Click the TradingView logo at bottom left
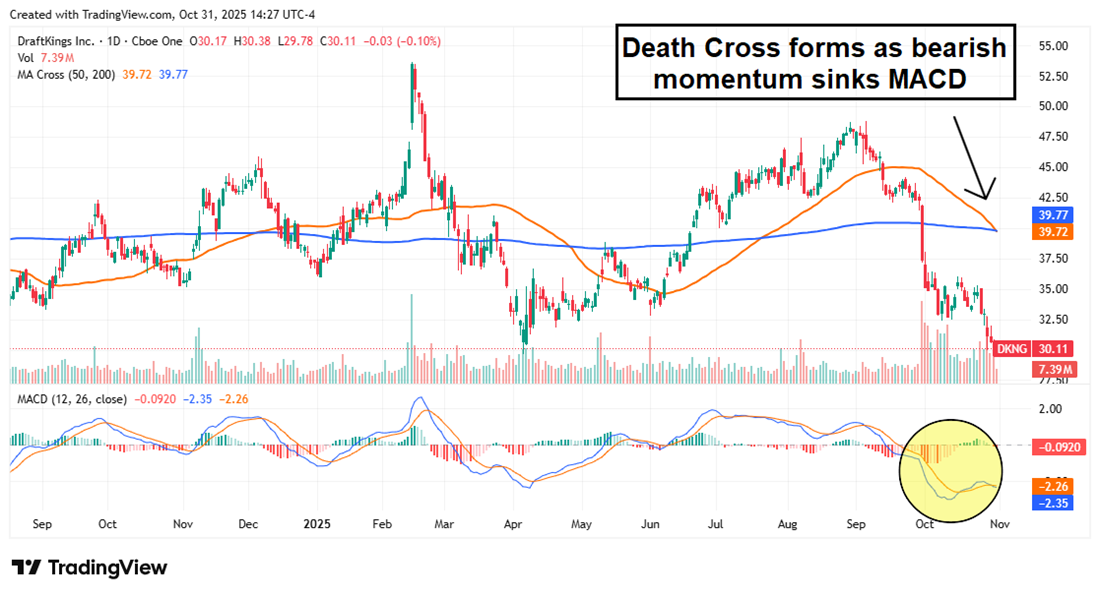 click(x=90, y=568)
